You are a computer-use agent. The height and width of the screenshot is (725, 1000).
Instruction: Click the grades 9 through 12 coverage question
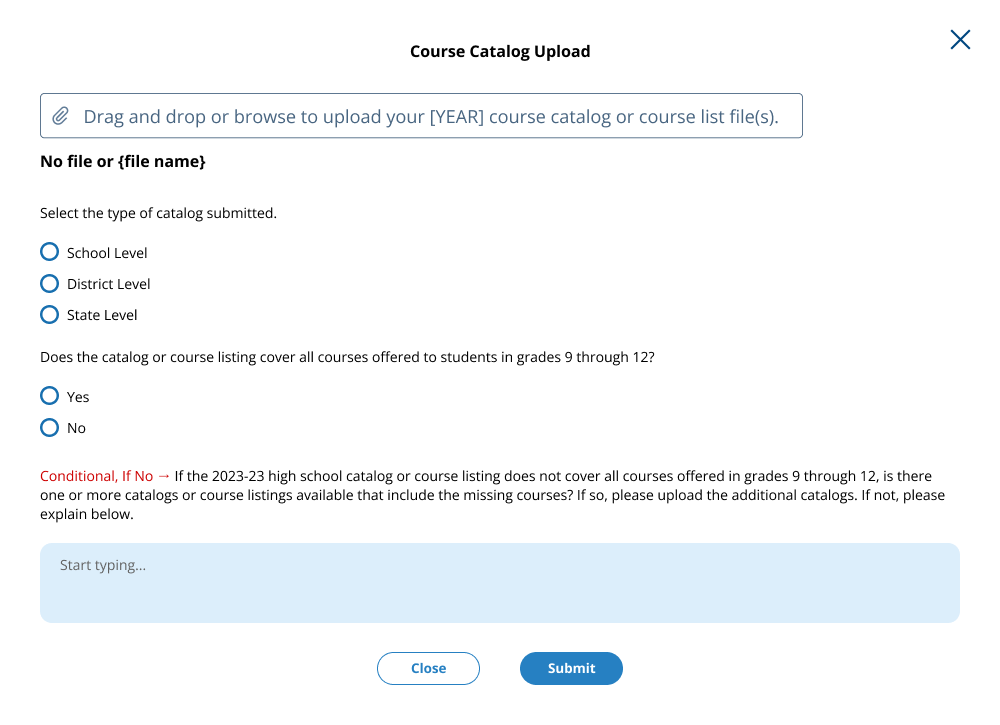click(x=347, y=356)
